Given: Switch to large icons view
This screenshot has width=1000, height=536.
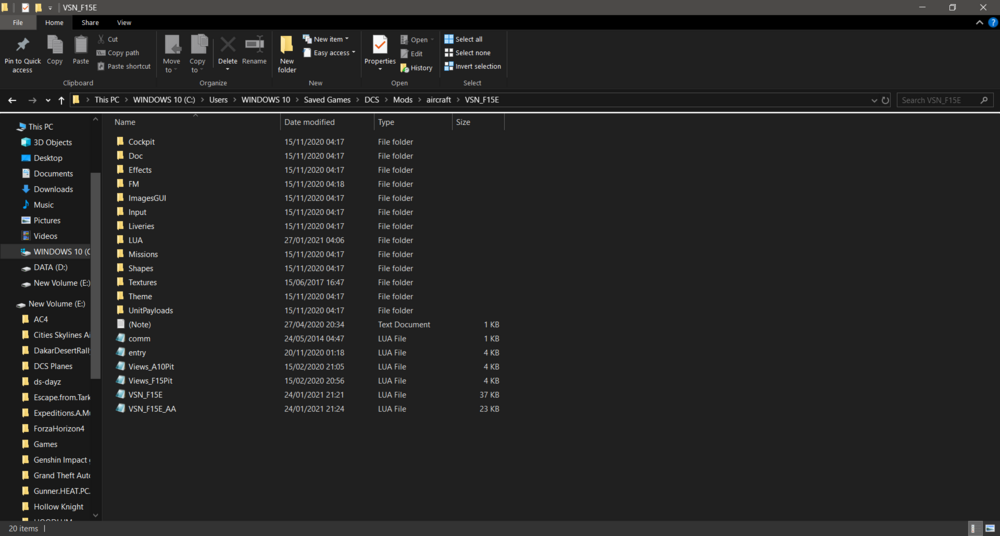Looking at the screenshot, I should coord(989,528).
